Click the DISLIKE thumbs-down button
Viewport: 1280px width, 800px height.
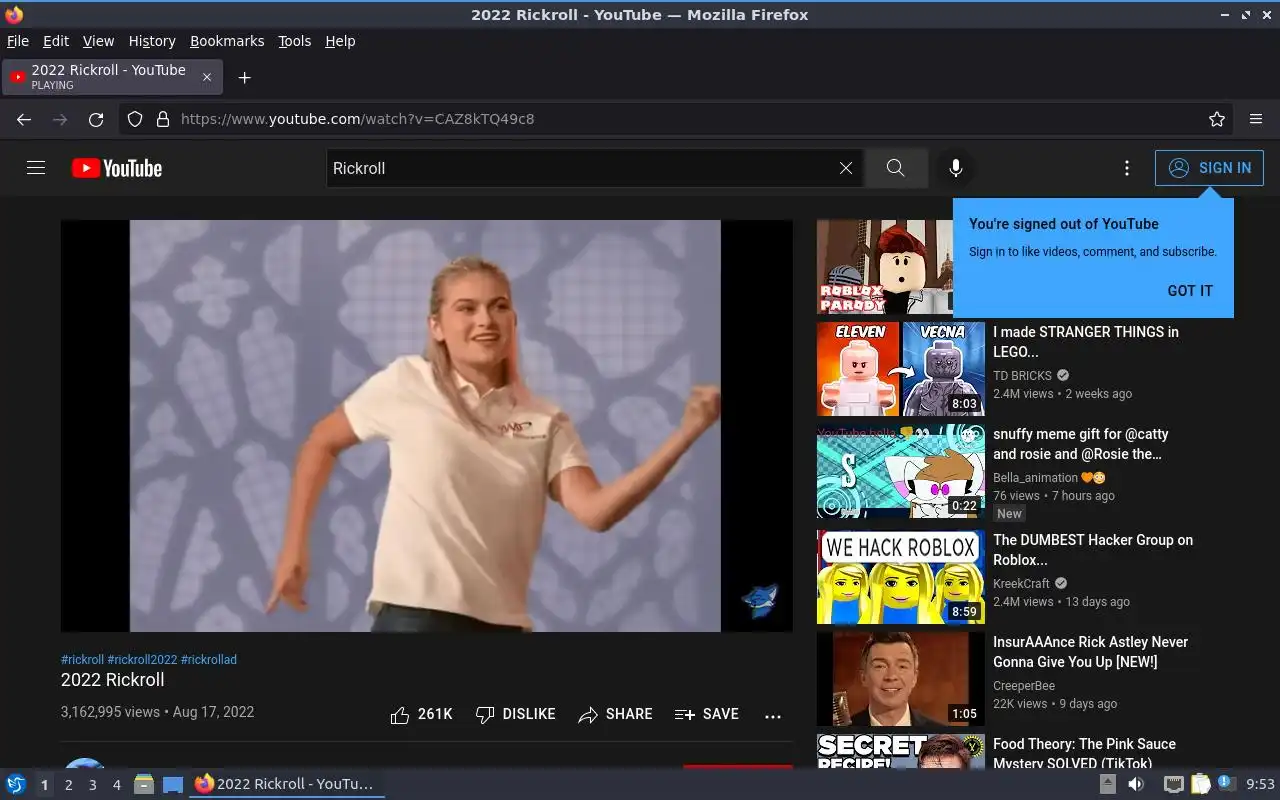coord(515,714)
